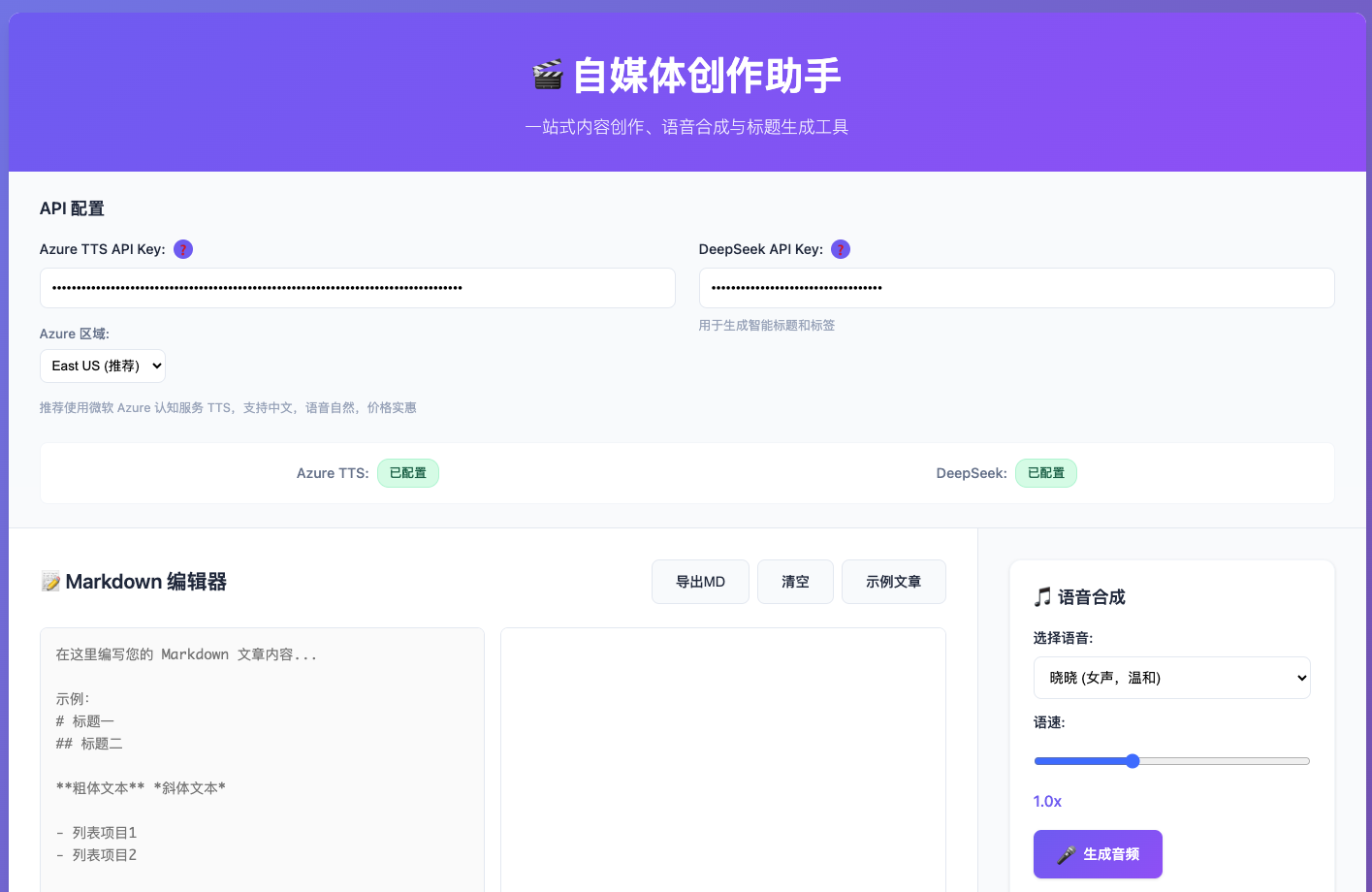Click the clapperboard icon in the header
This screenshot has width=1372, height=892.
[548, 76]
